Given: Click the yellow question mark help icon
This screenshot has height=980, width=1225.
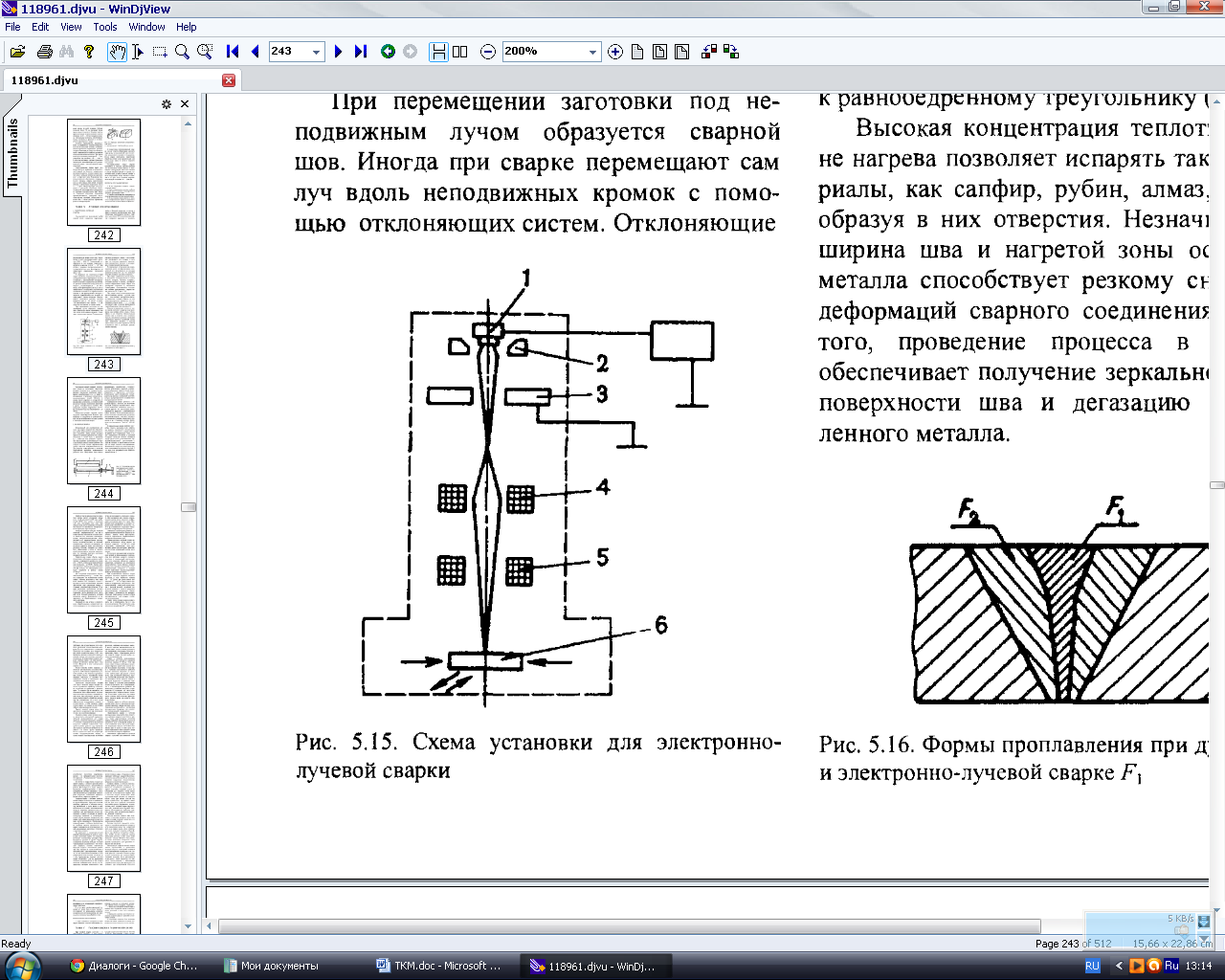Looking at the screenshot, I should (x=89, y=52).
